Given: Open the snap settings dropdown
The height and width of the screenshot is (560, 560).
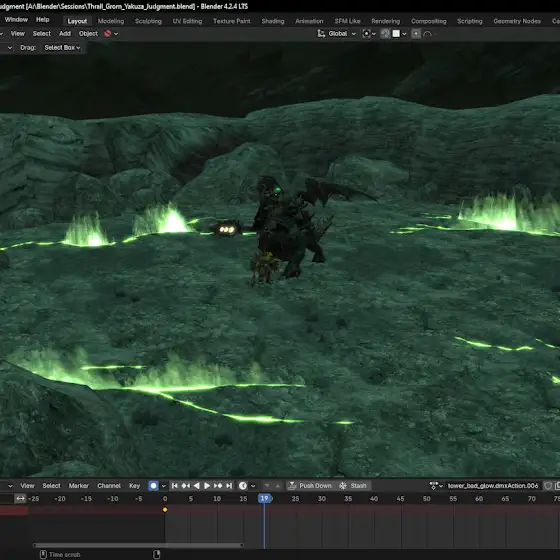Looking at the screenshot, I should 399,34.
